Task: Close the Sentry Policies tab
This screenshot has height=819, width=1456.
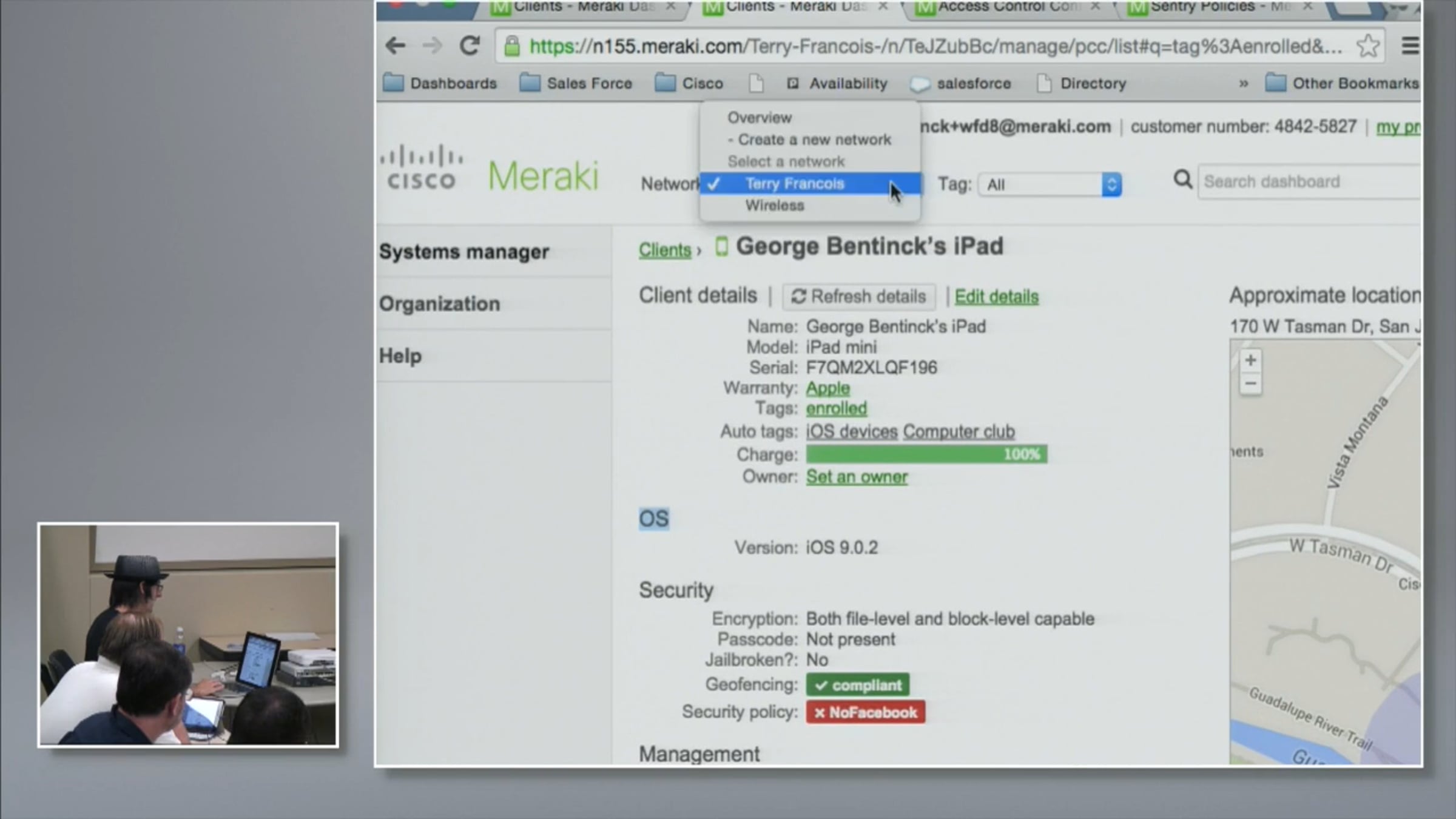Action: click(1307, 7)
